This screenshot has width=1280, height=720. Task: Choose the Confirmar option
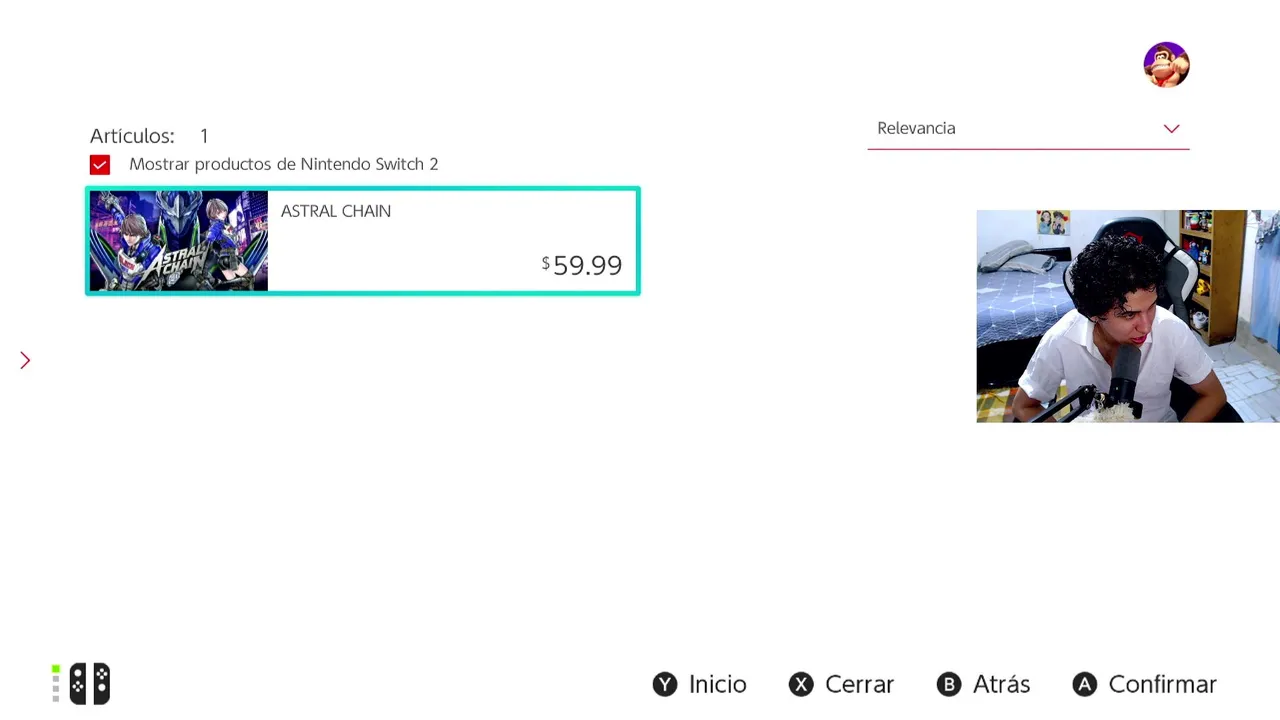coord(1145,684)
